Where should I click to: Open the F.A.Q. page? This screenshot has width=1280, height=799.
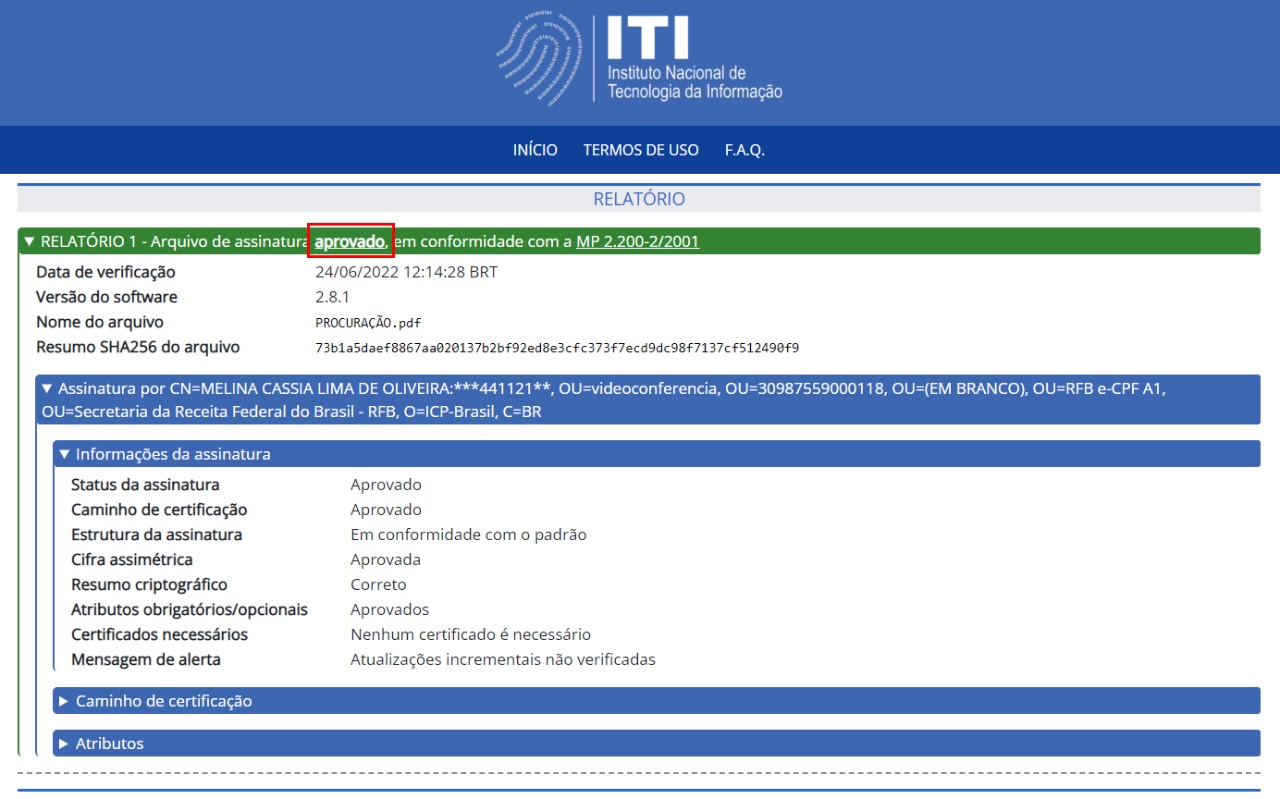[745, 150]
